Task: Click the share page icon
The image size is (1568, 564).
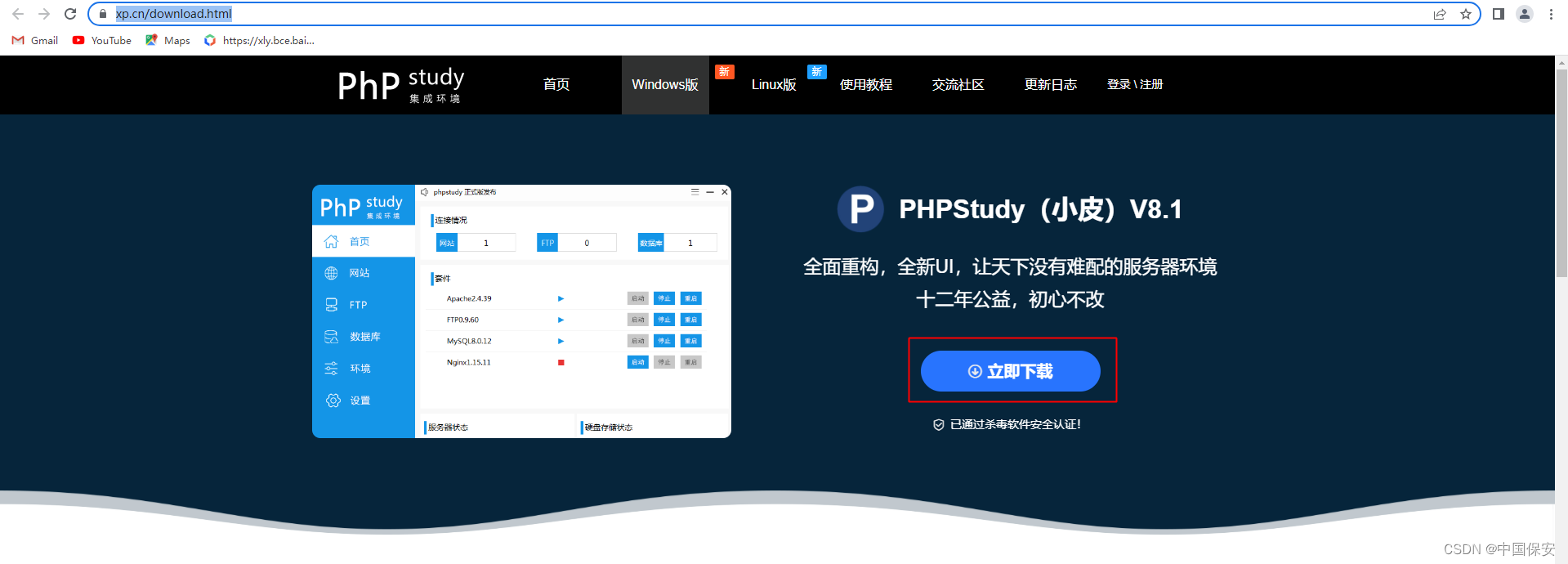Action: [1440, 14]
